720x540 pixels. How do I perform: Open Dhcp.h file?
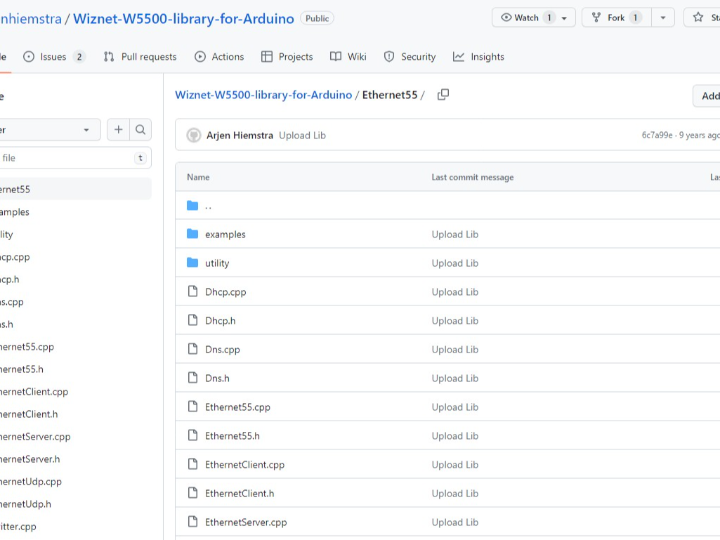pyautogui.click(x=220, y=321)
